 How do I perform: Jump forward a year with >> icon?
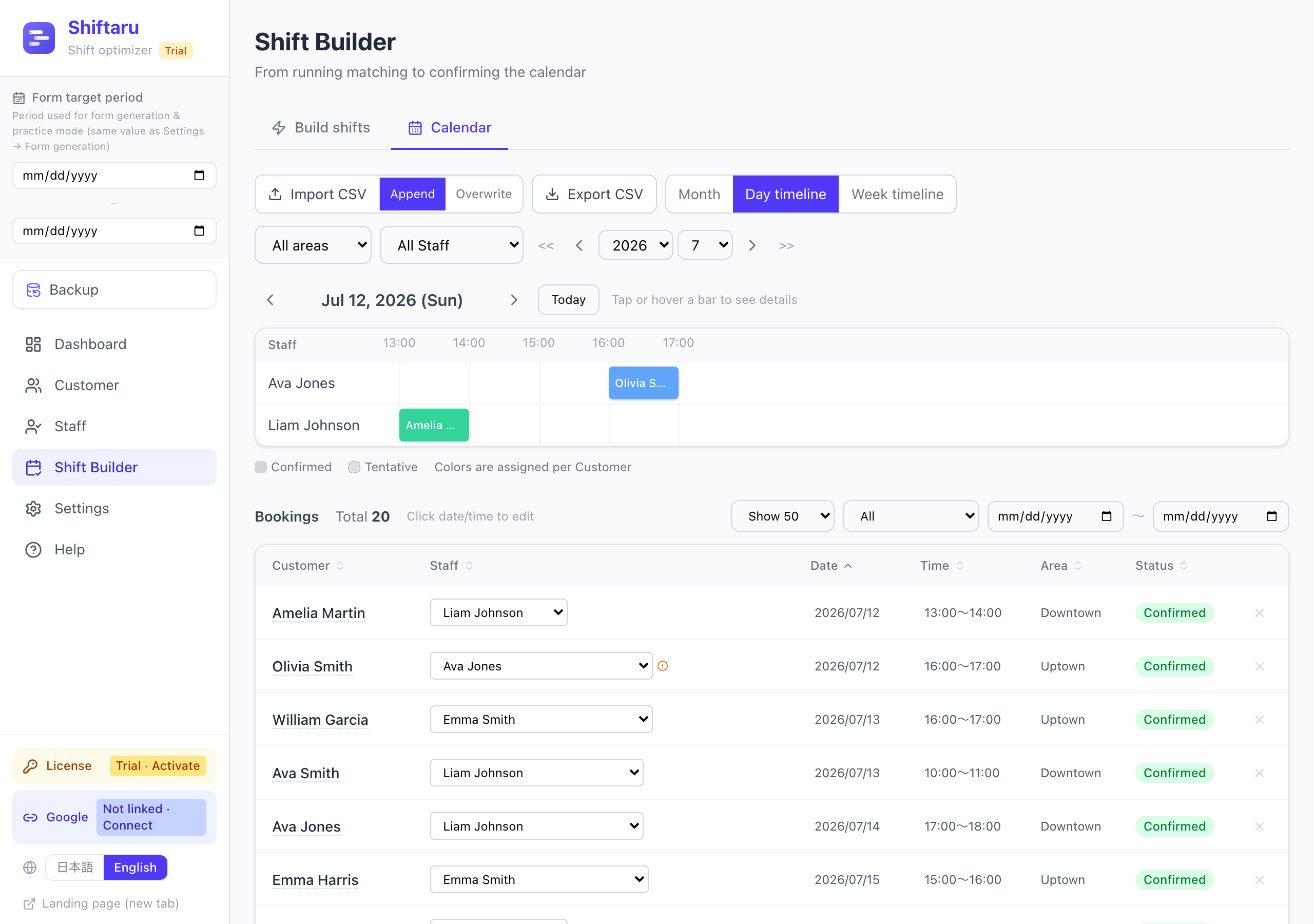(x=786, y=245)
